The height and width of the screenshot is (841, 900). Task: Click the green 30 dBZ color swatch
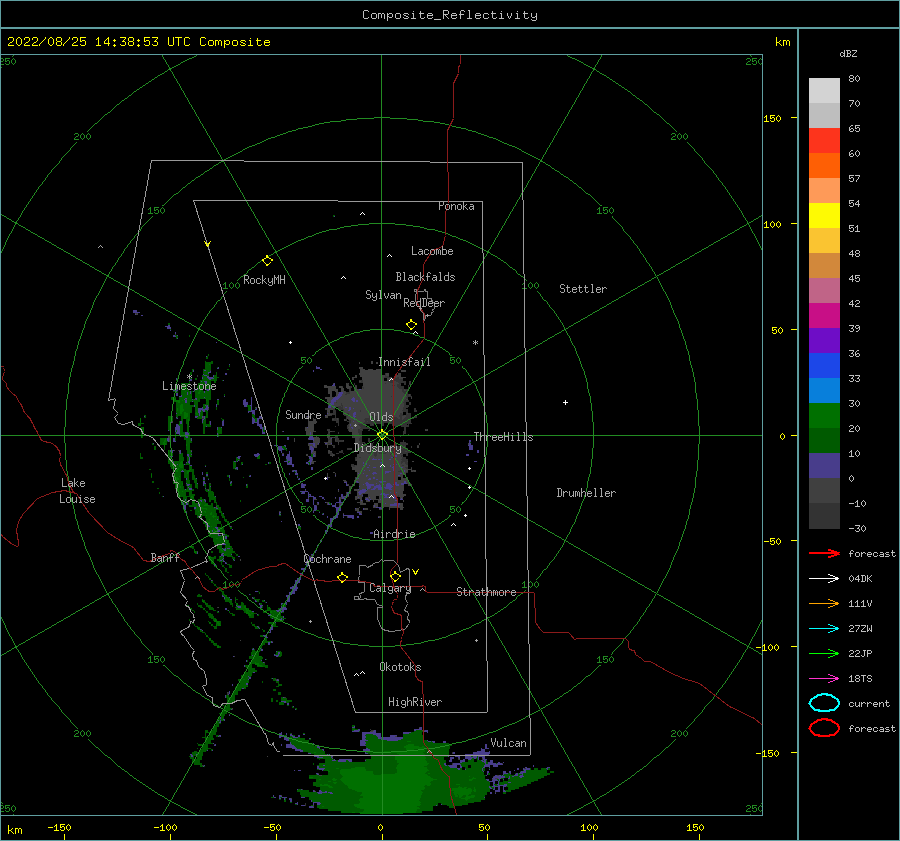click(x=824, y=416)
